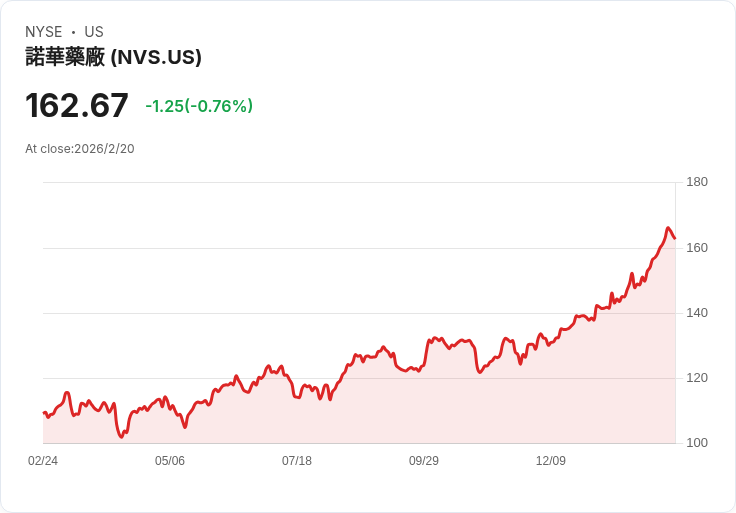Screen dimensions: 736x513
Task: Click the chart's highest peak near 165
Action: click(x=668, y=228)
